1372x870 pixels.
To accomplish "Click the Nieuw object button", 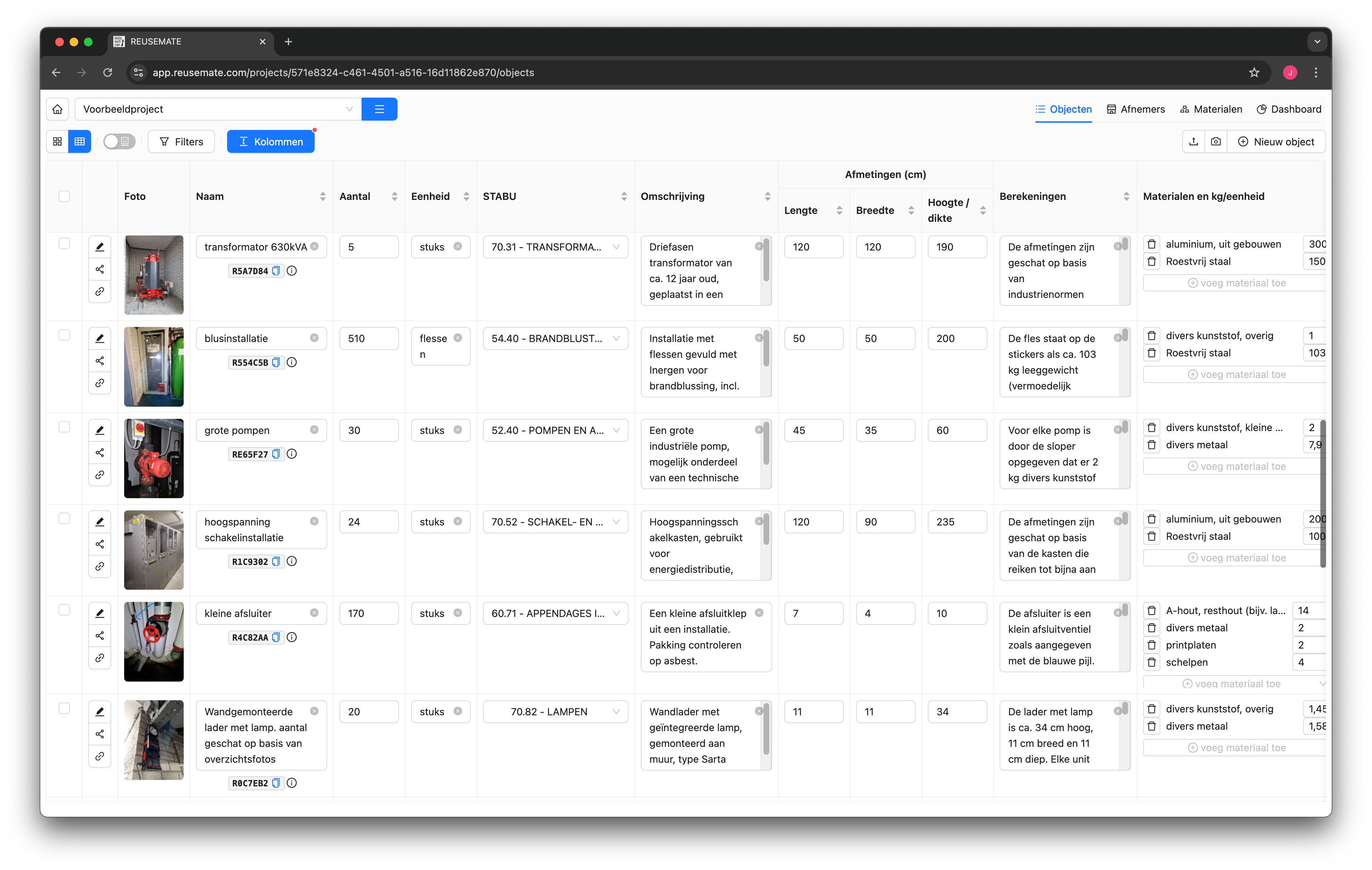I will pyautogui.click(x=1276, y=141).
